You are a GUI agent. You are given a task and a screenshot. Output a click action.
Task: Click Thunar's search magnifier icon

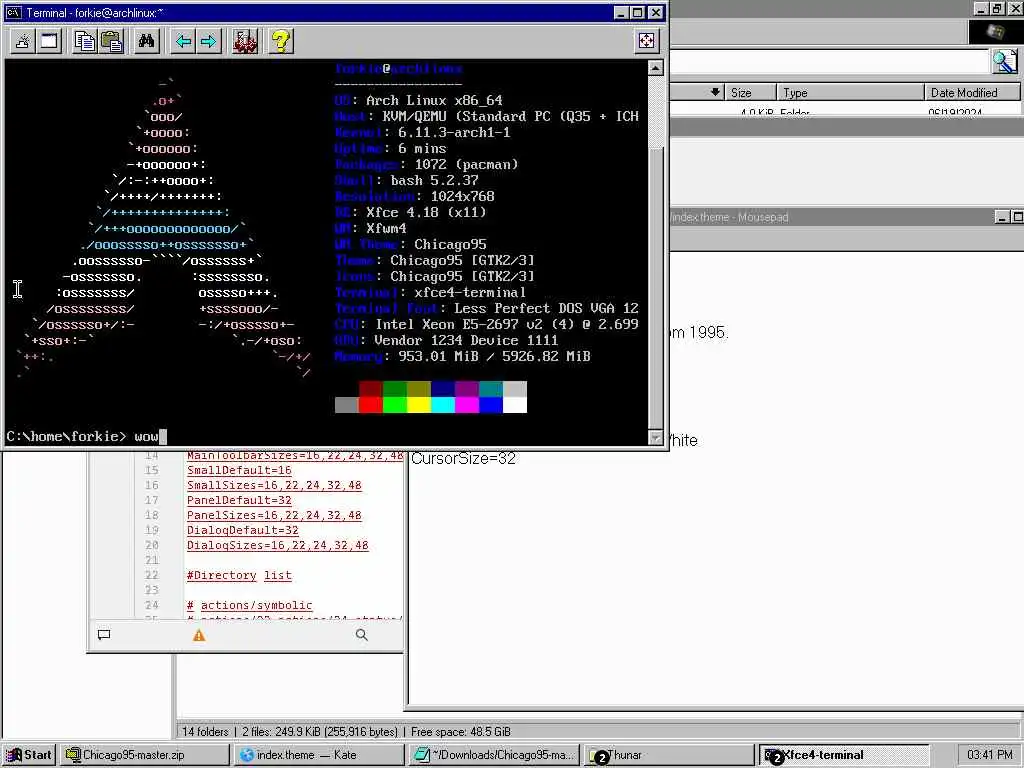tap(1004, 61)
